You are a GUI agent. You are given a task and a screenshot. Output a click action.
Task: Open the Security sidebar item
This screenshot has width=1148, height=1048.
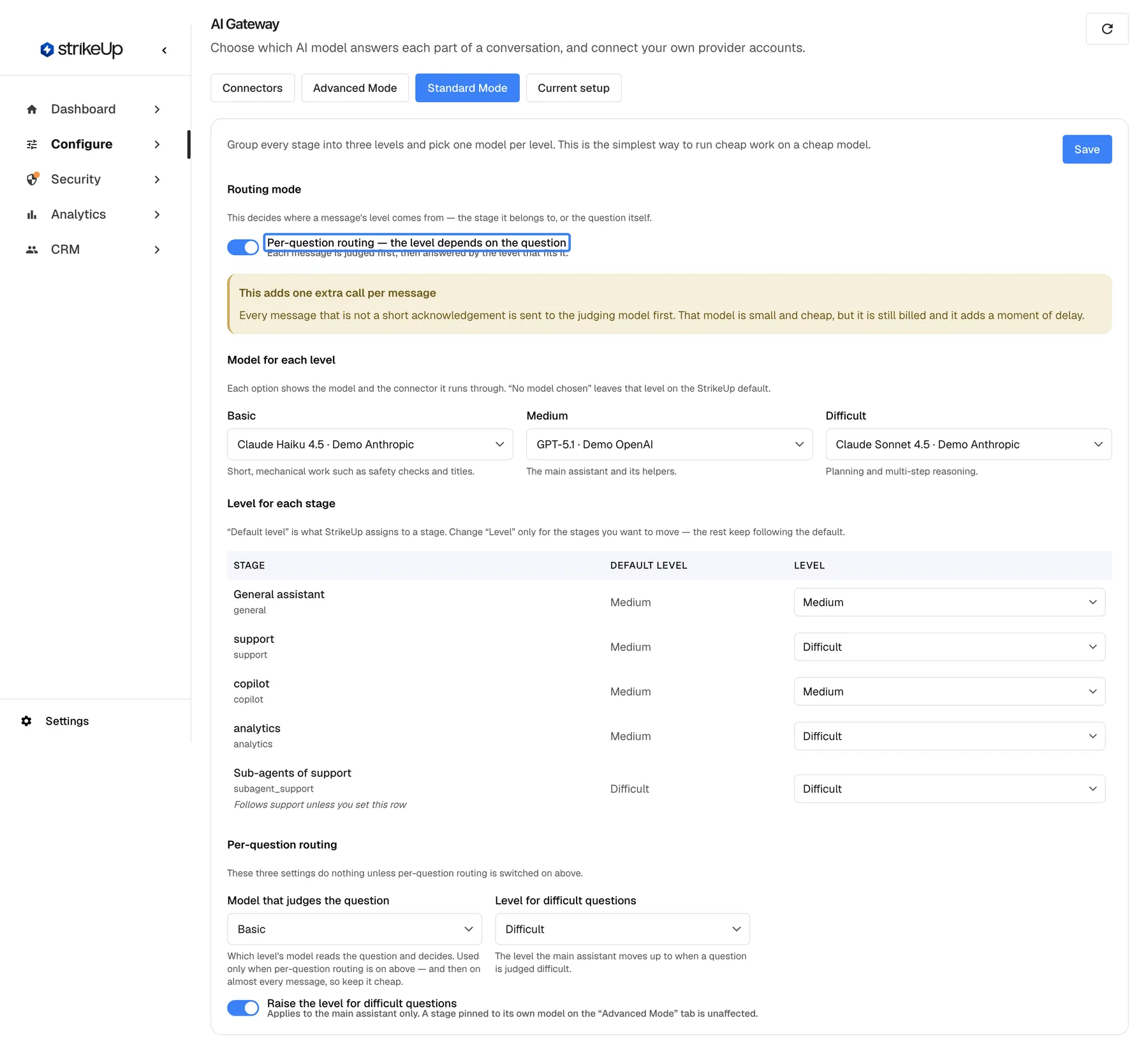[76, 179]
